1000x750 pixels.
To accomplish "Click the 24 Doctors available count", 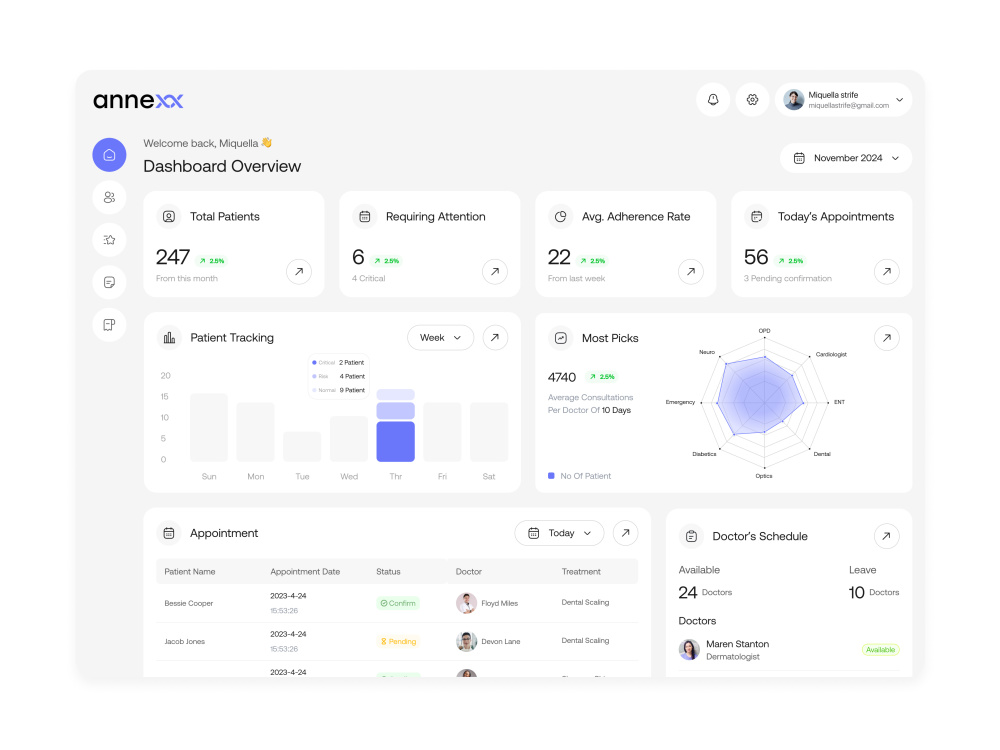I will (705, 592).
